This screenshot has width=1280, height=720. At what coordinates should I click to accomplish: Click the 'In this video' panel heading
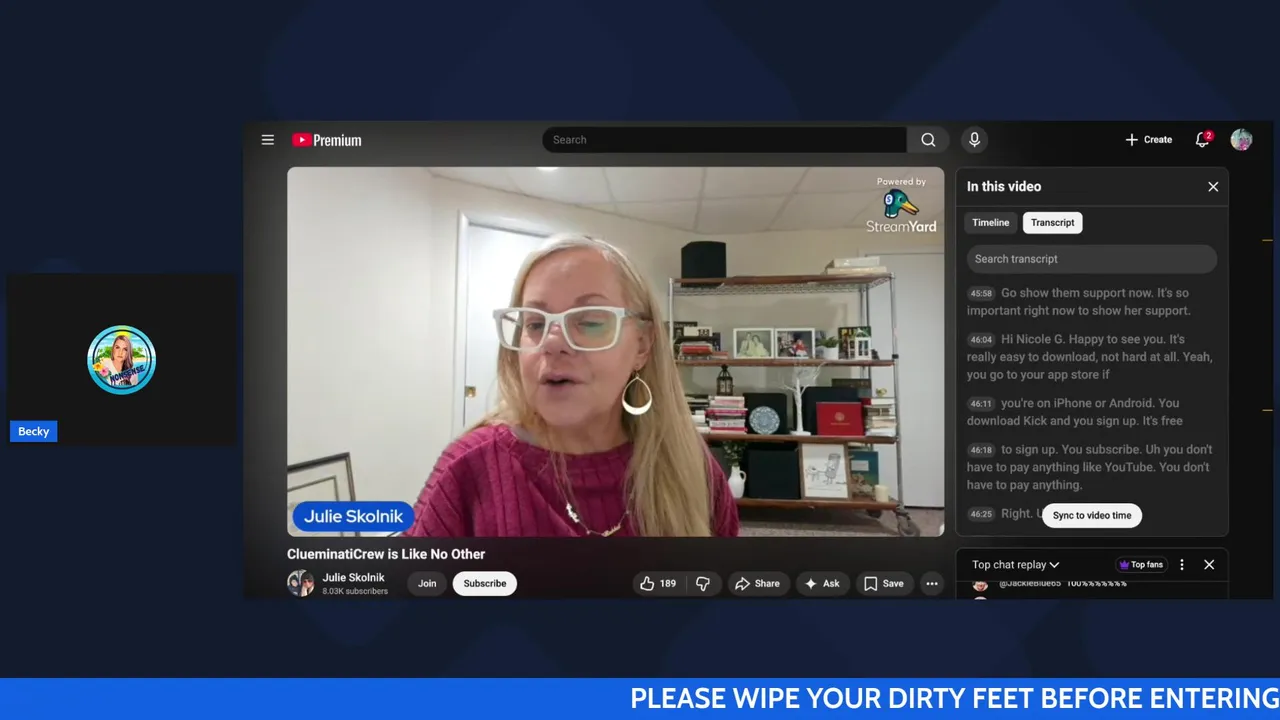point(1004,187)
